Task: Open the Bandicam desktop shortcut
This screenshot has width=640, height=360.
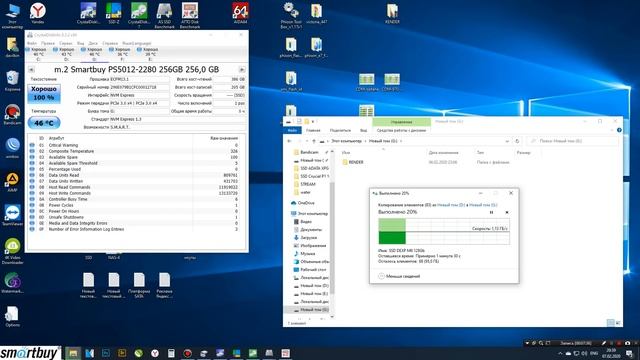Action: [12, 115]
